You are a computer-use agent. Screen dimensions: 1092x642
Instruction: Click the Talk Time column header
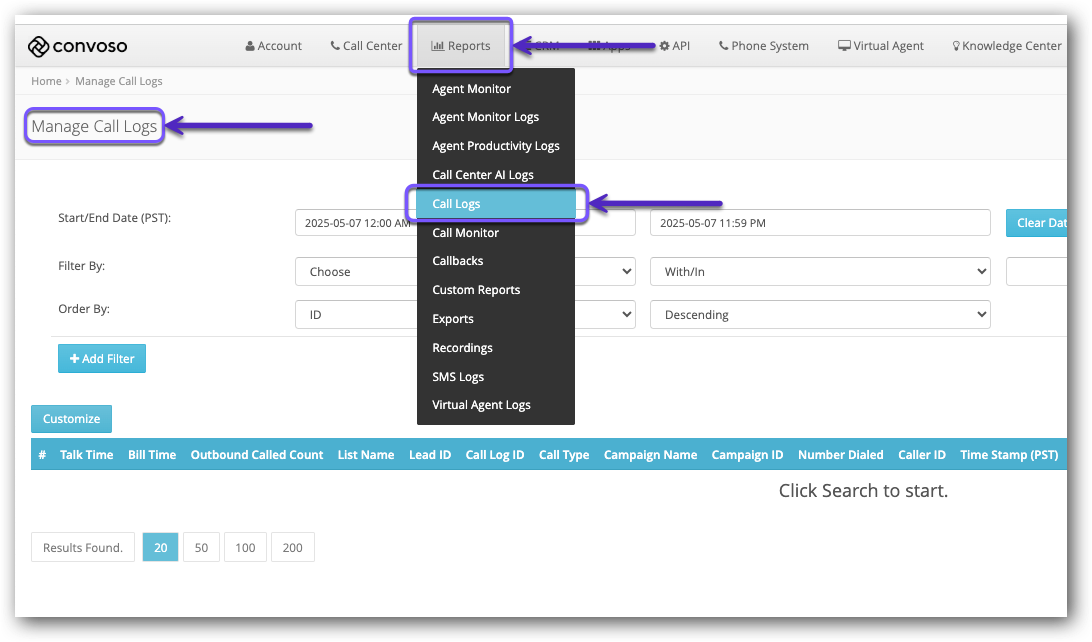(86, 455)
